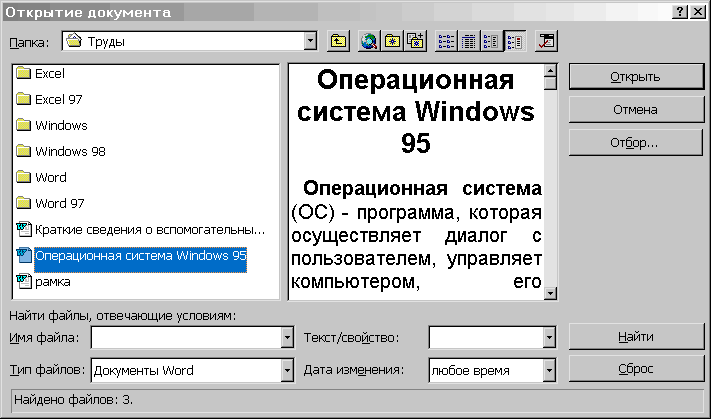This screenshot has height=419, width=711.
Task: Click the Найти button
Action: point(636,337)
